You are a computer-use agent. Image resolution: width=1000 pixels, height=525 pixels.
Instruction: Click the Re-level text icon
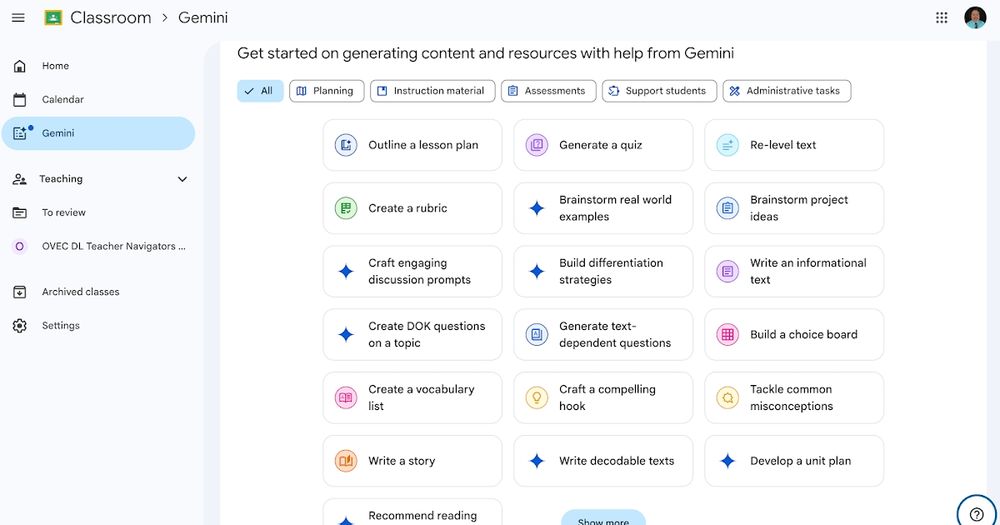[x=728, y=145]
